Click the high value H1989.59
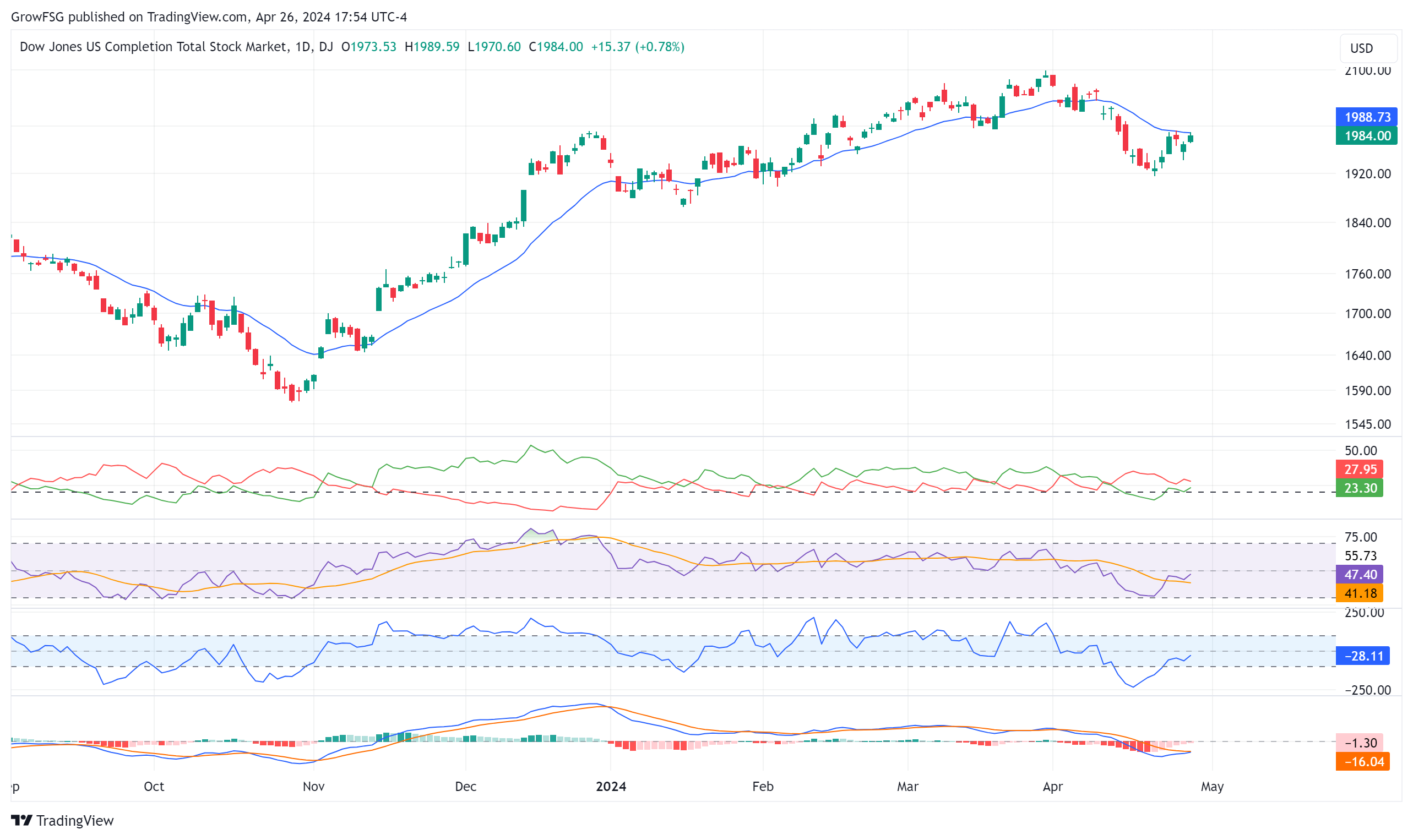Screen dimensions: 1413x840 432,47
